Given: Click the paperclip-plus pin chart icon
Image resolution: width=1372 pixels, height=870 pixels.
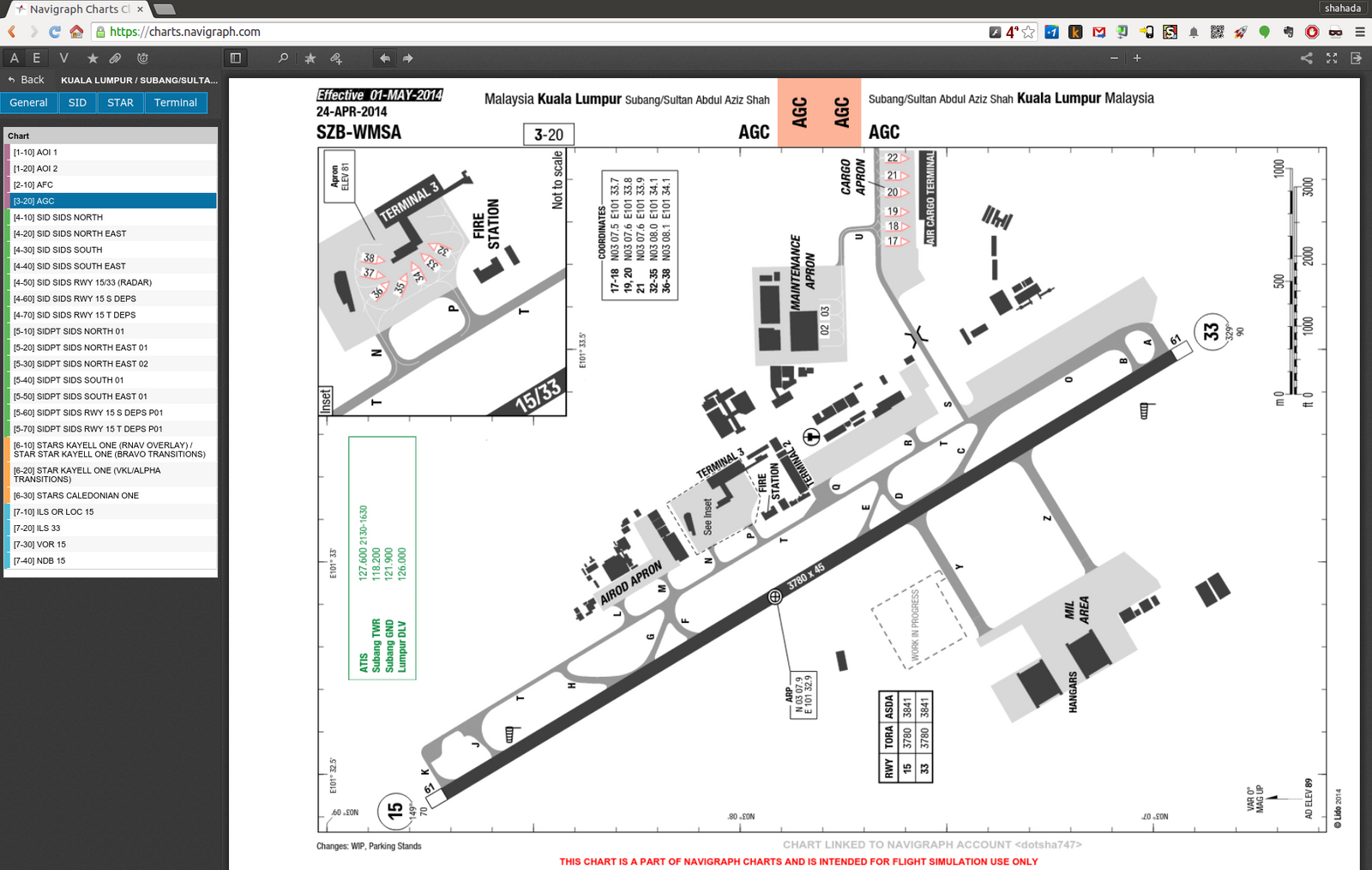Looking at the screenshot, I should (336, 58).
